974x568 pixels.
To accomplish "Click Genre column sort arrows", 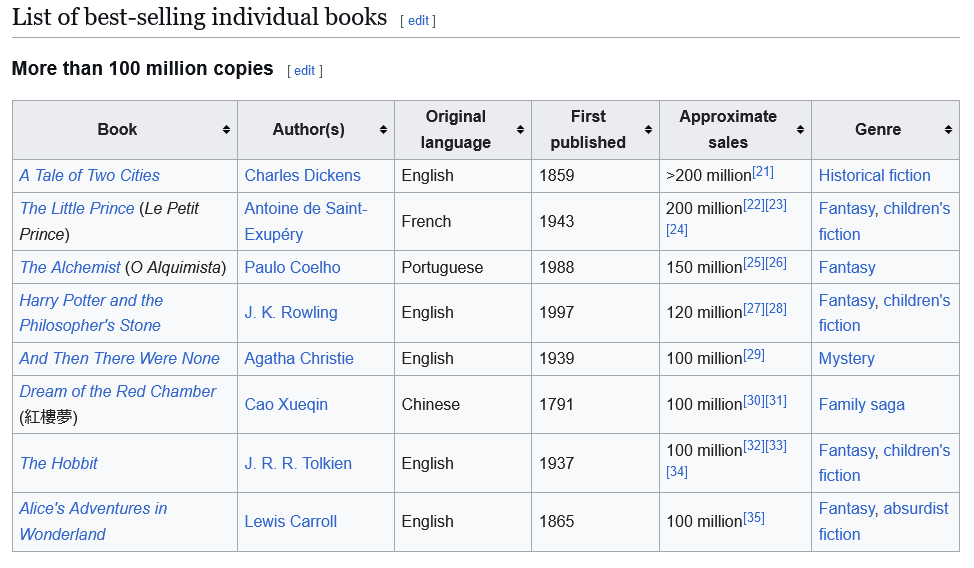I will click(x=948, y=130).
